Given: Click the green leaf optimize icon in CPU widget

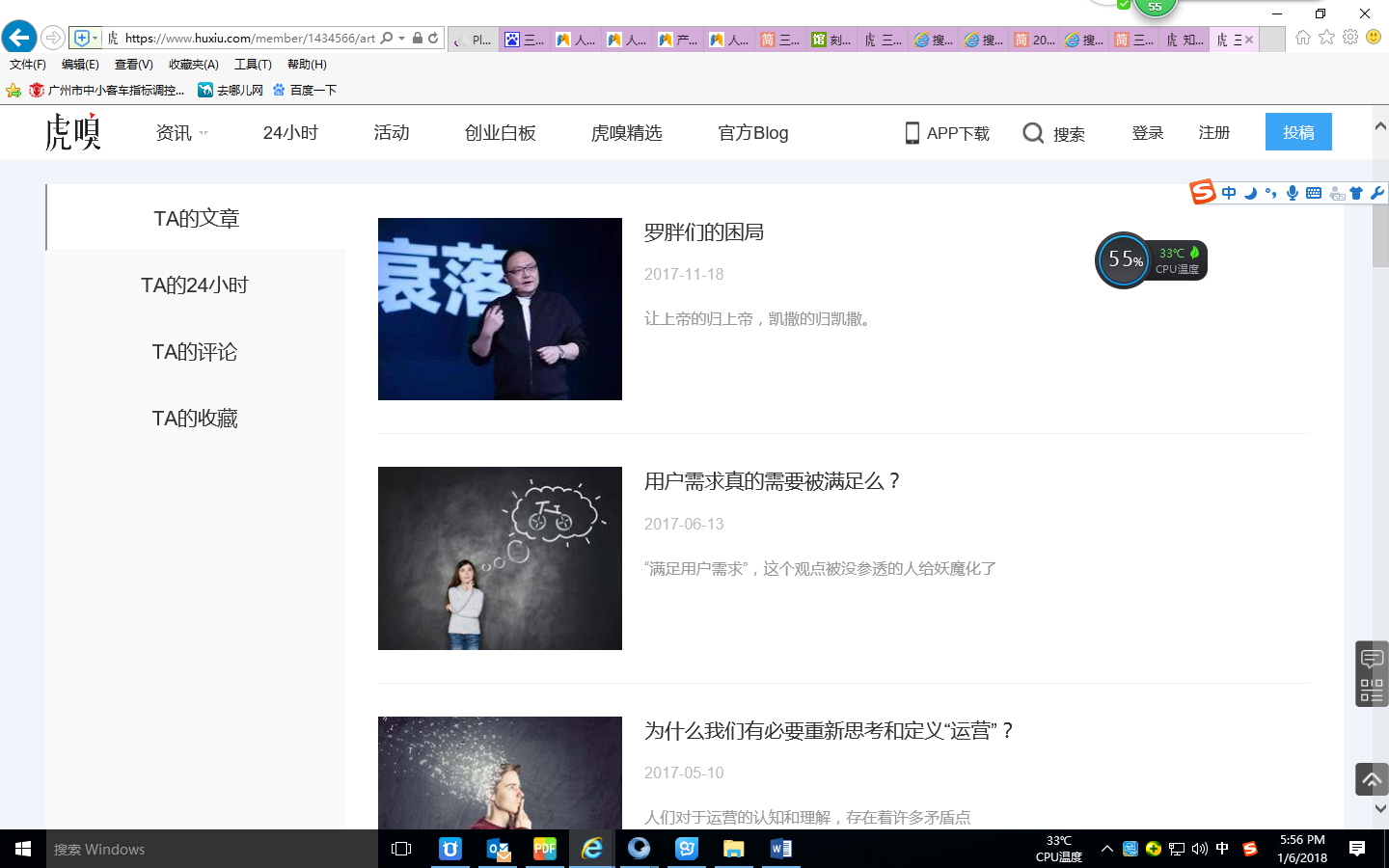Looking at the screenshot, I should tap(1194, 253).
